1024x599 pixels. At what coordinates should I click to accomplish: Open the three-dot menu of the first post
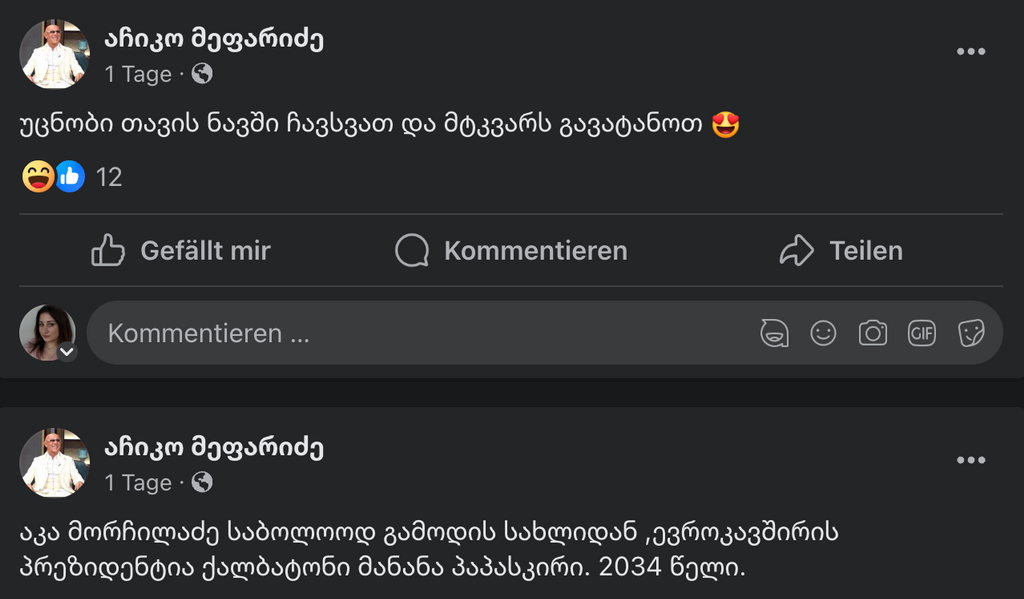pos(970,50)
